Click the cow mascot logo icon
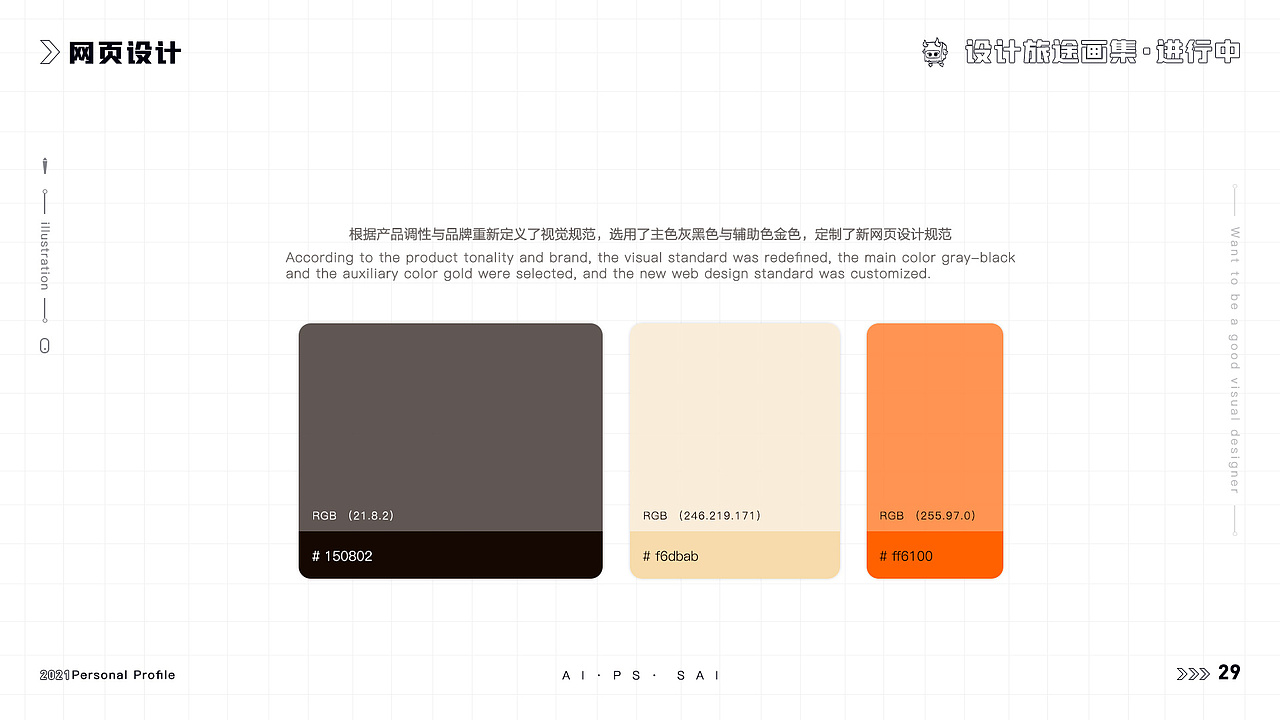 (x=934, y=52)
